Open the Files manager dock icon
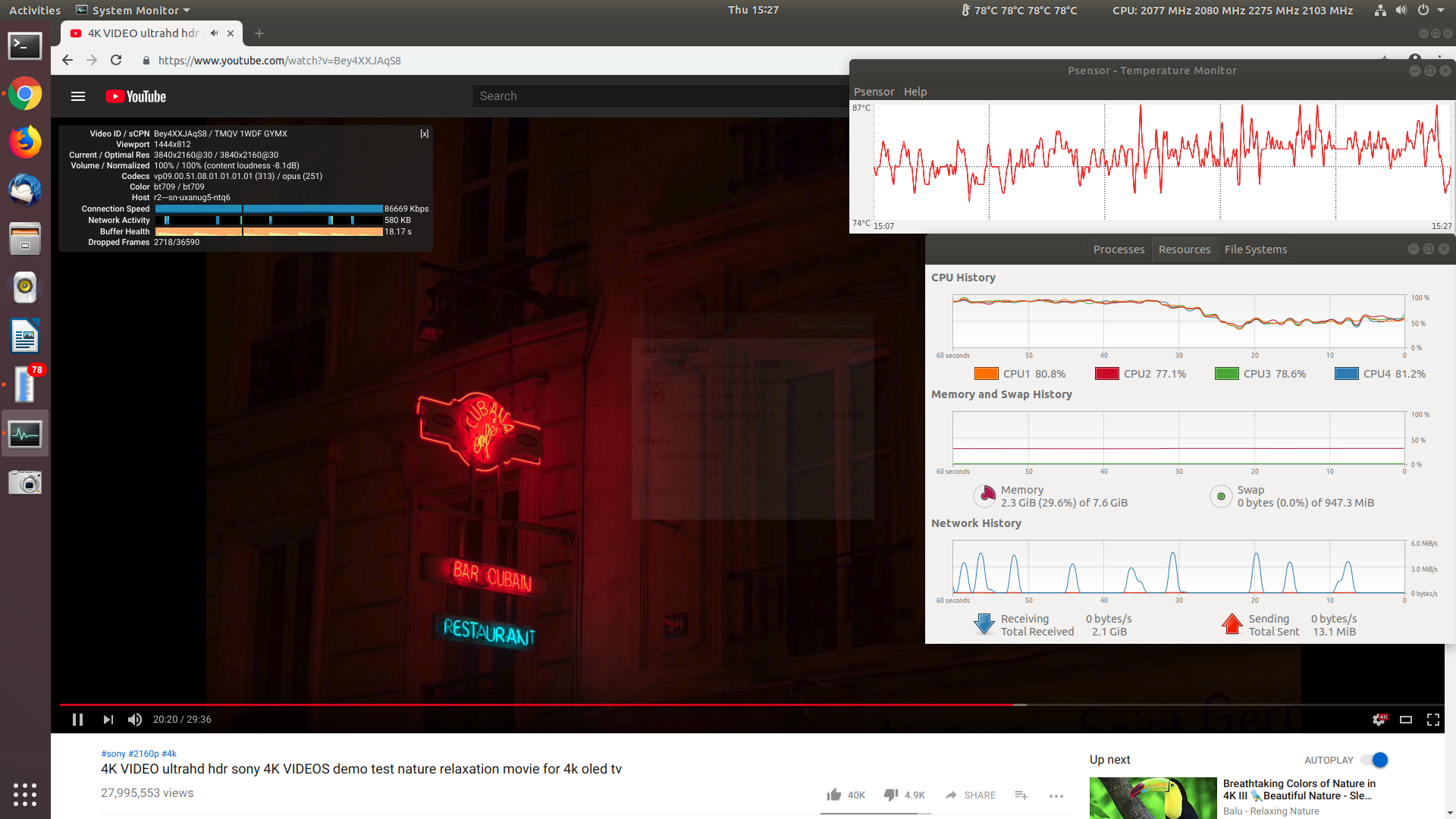The height and width of the screenshot is (819, 1456). [25, 239]
